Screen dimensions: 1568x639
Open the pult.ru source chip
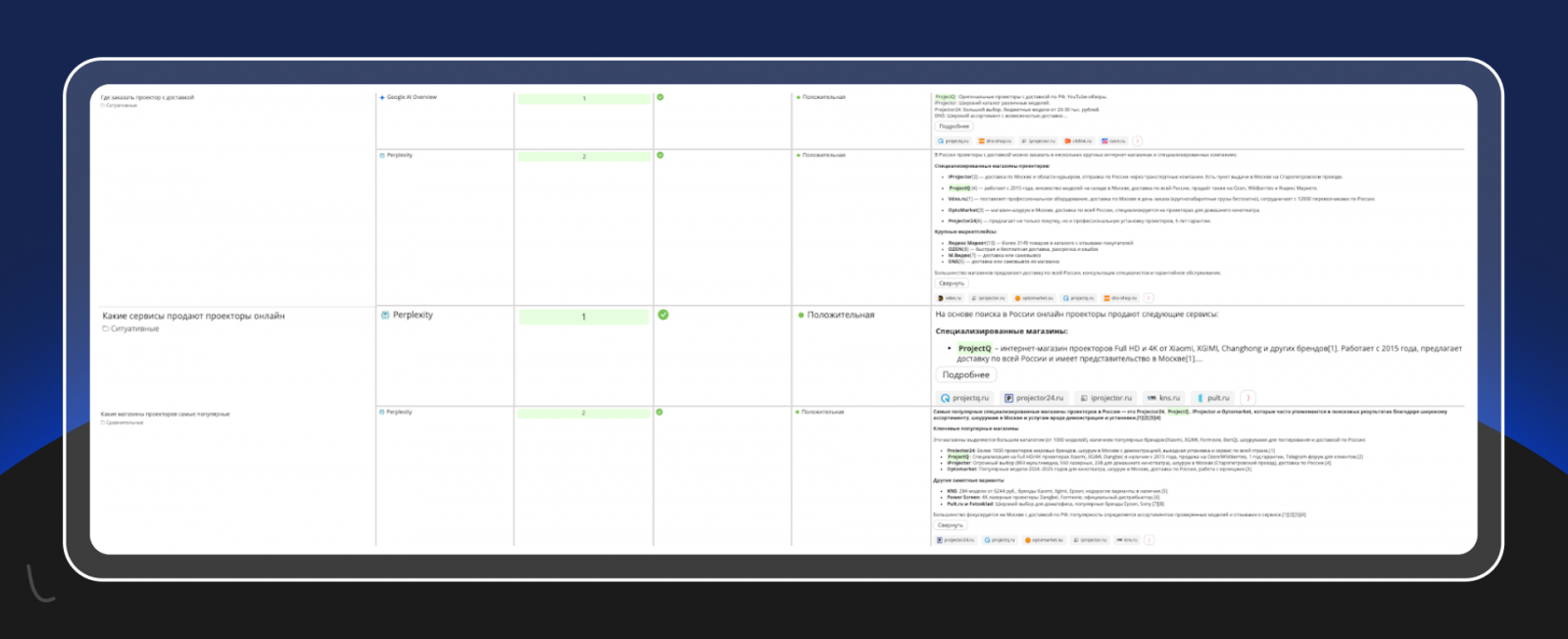tap(1213, 398)
